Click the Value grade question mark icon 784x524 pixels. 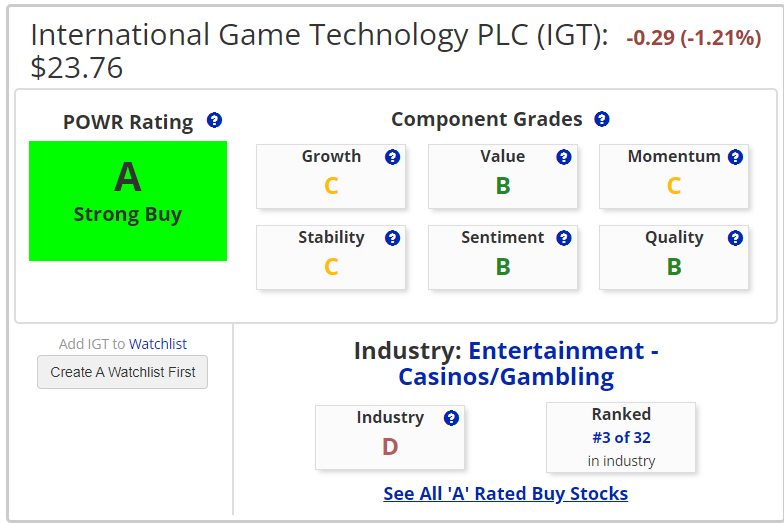click(564, 157)
